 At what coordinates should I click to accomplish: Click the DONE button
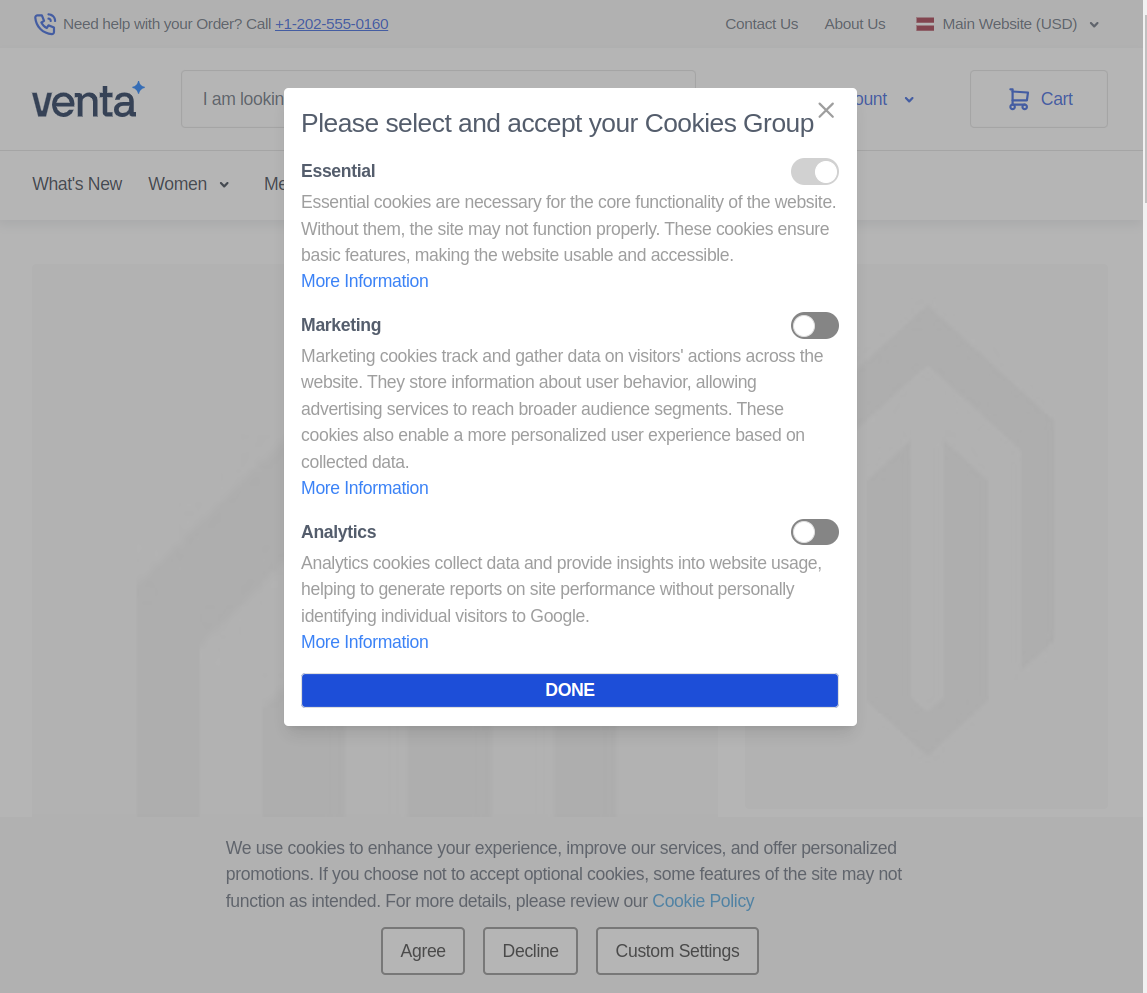pos(569,690)
